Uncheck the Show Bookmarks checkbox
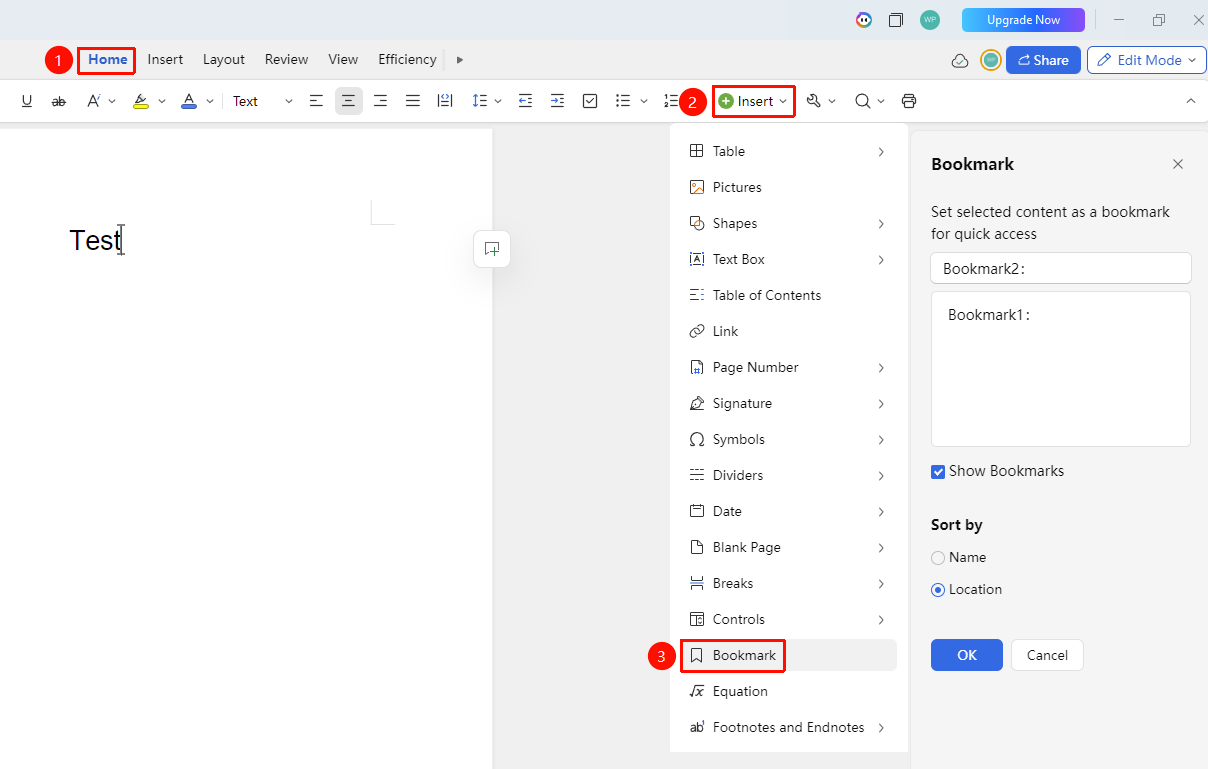 tap(938, 472)
